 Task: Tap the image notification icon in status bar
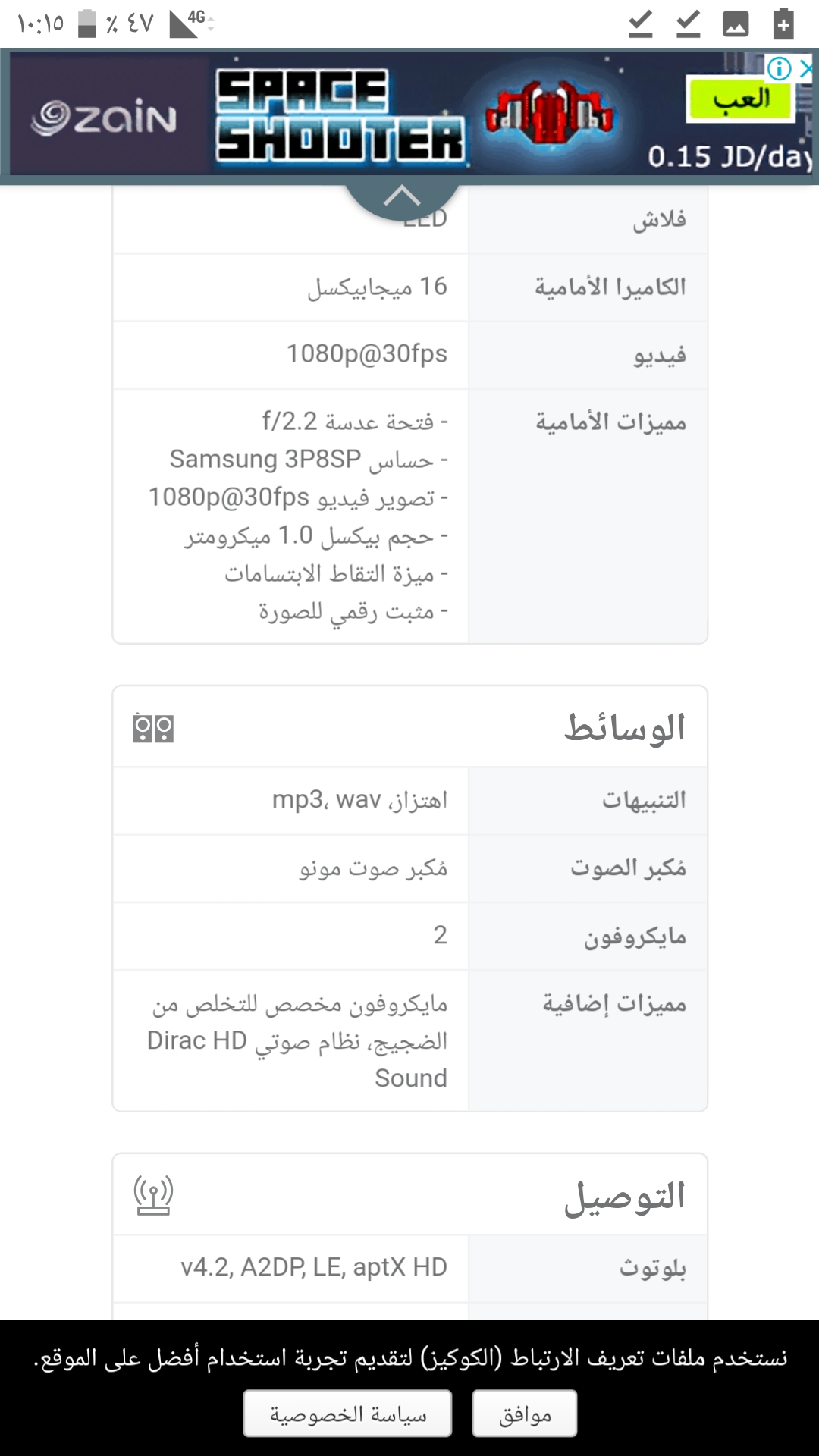[x=736, y=24]
